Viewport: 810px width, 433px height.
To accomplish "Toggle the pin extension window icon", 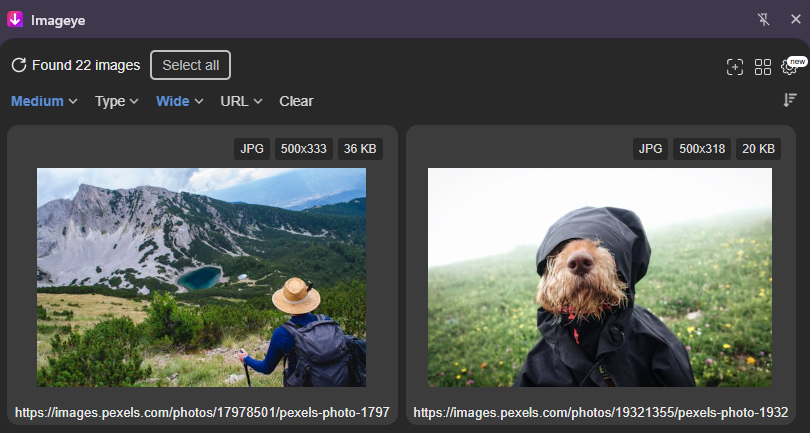I will [765, 19].
